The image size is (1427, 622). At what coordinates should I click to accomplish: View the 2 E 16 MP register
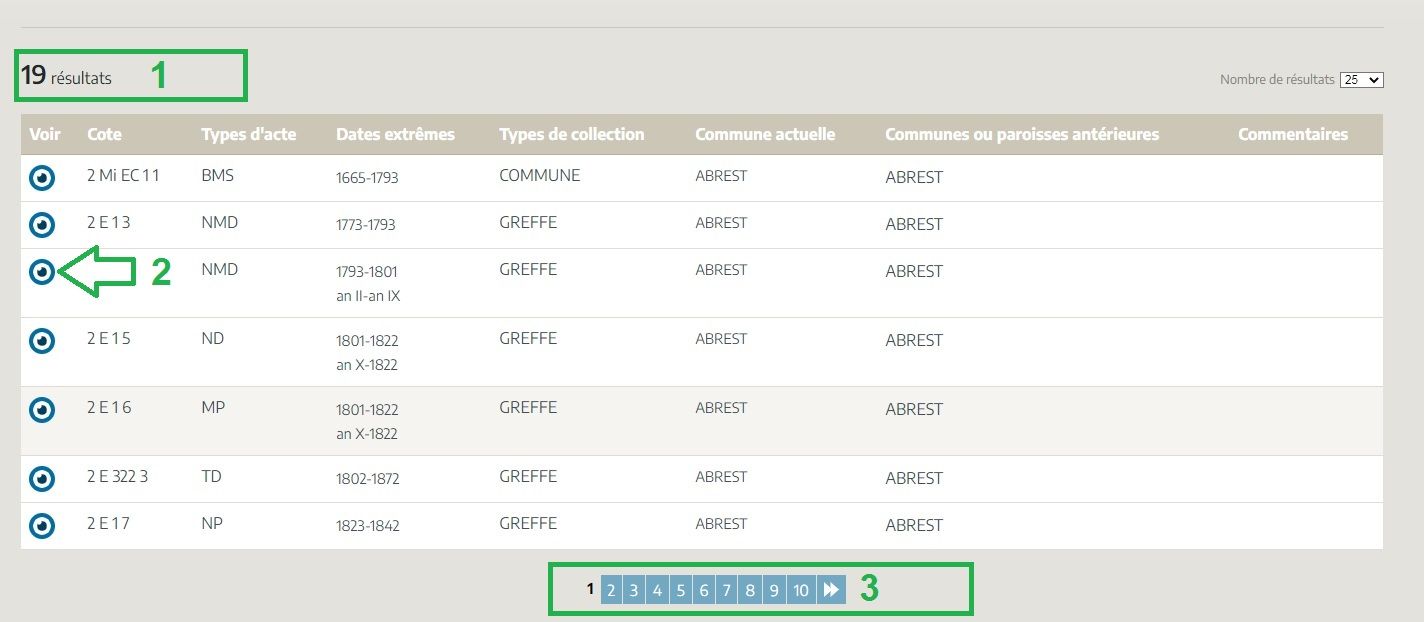(41, 410)
